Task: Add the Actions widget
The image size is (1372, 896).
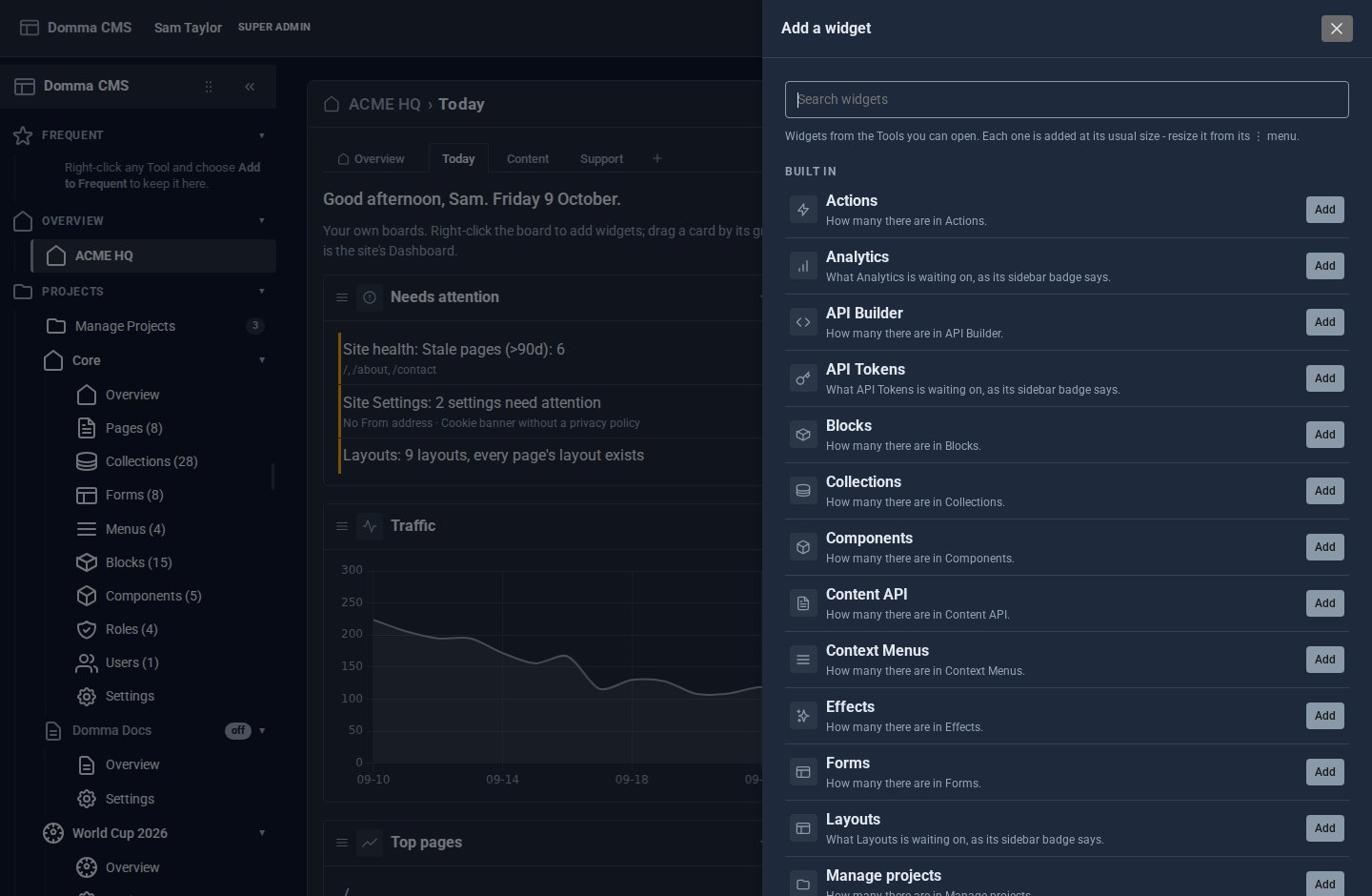Action: click(x=1325, y=210)
